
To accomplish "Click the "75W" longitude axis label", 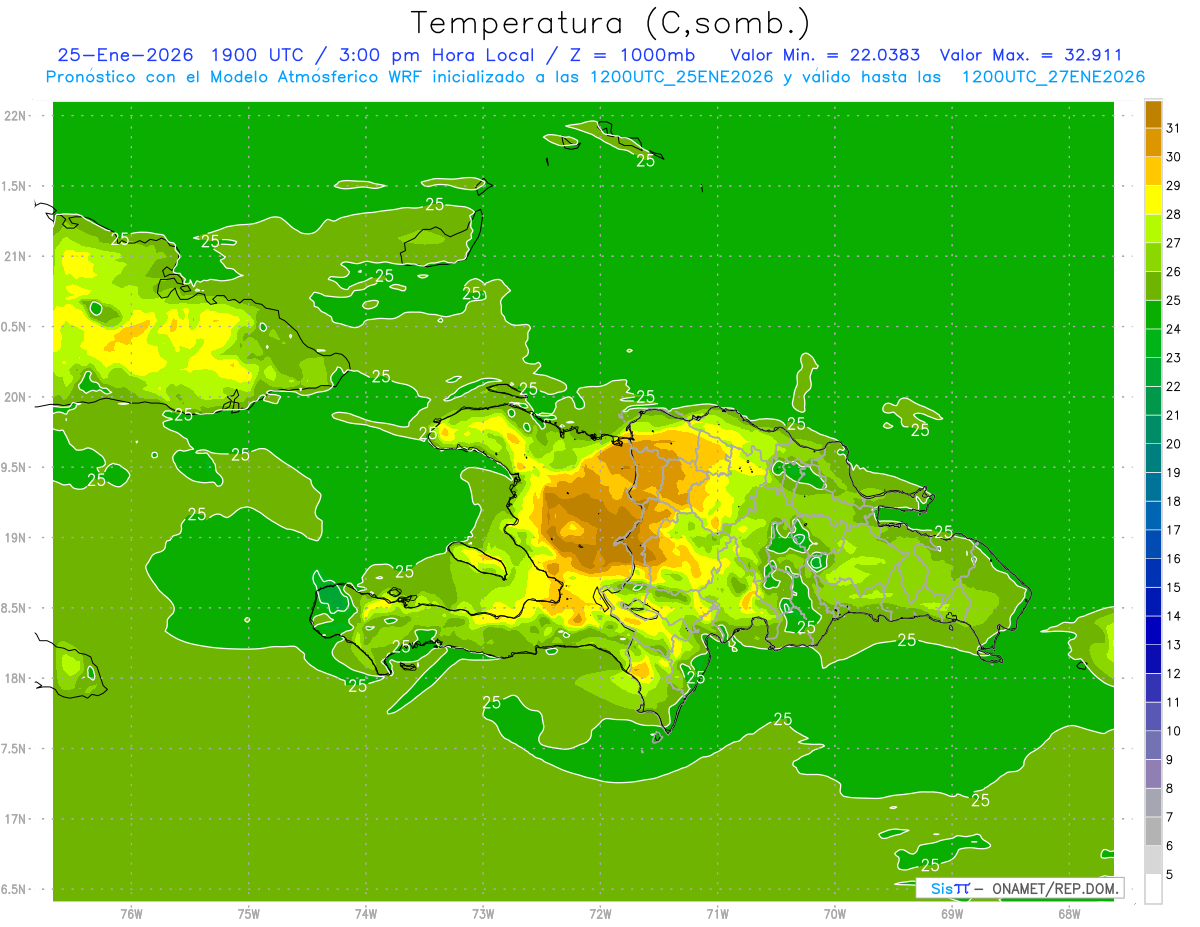I will coord(249,914).
